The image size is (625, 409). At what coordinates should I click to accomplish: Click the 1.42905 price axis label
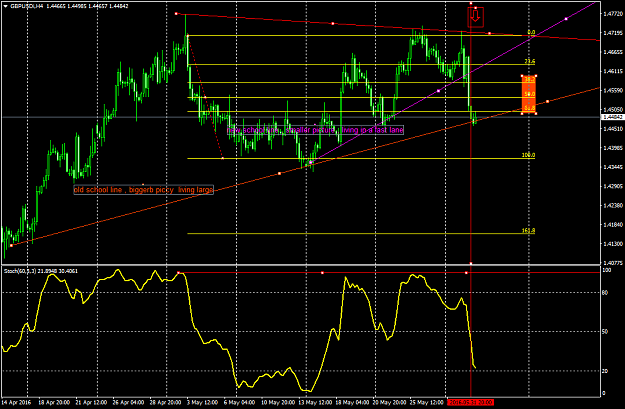(x=613, y=186)
